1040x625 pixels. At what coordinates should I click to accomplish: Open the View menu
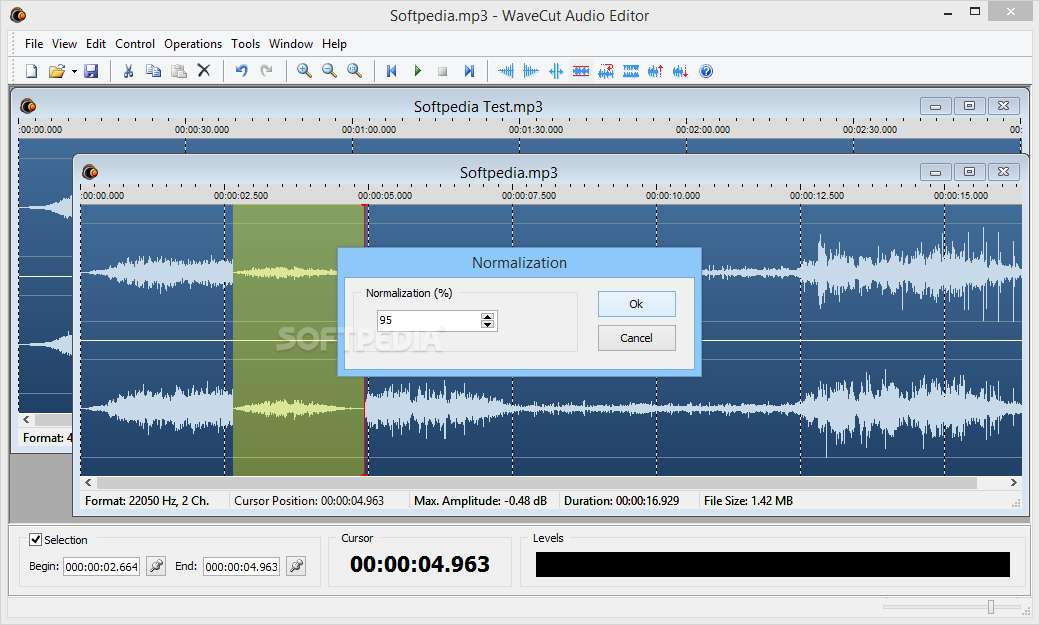point(64,44)
